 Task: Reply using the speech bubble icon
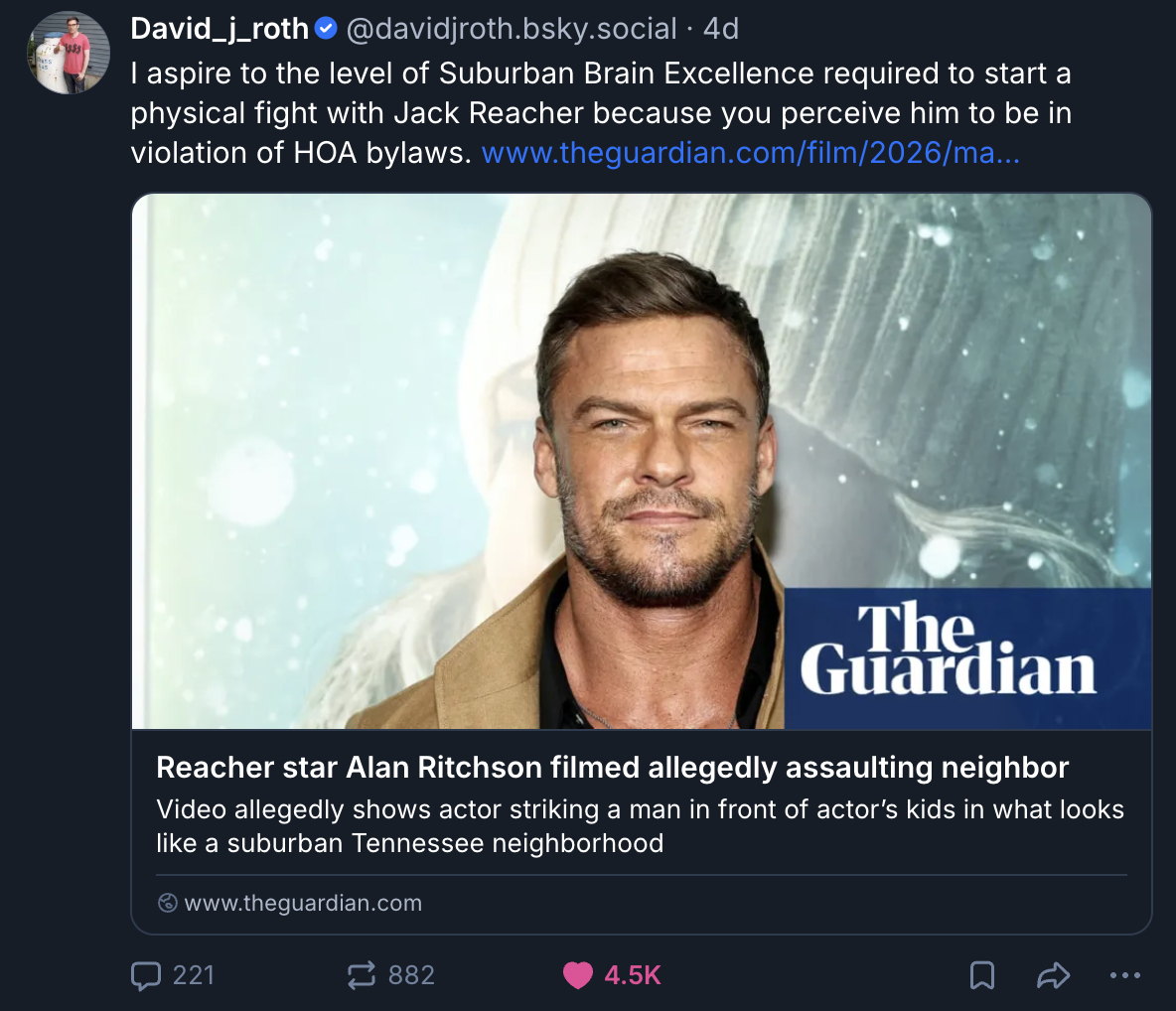coord(145,976)
